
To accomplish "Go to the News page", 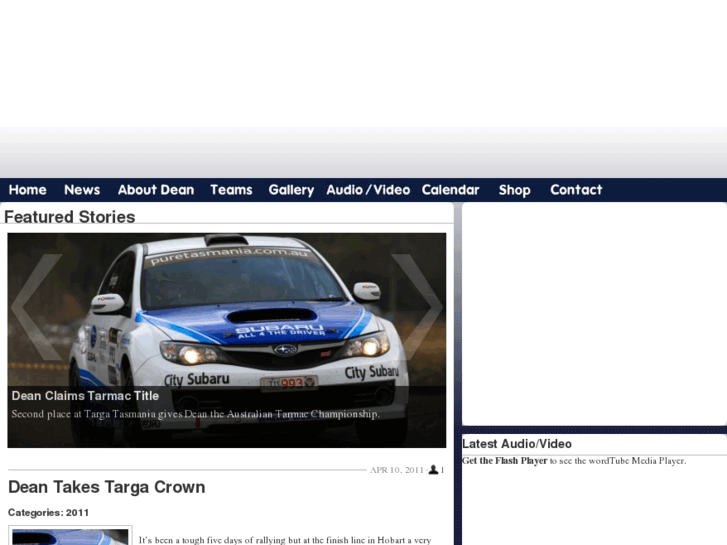I will point(82,190).
